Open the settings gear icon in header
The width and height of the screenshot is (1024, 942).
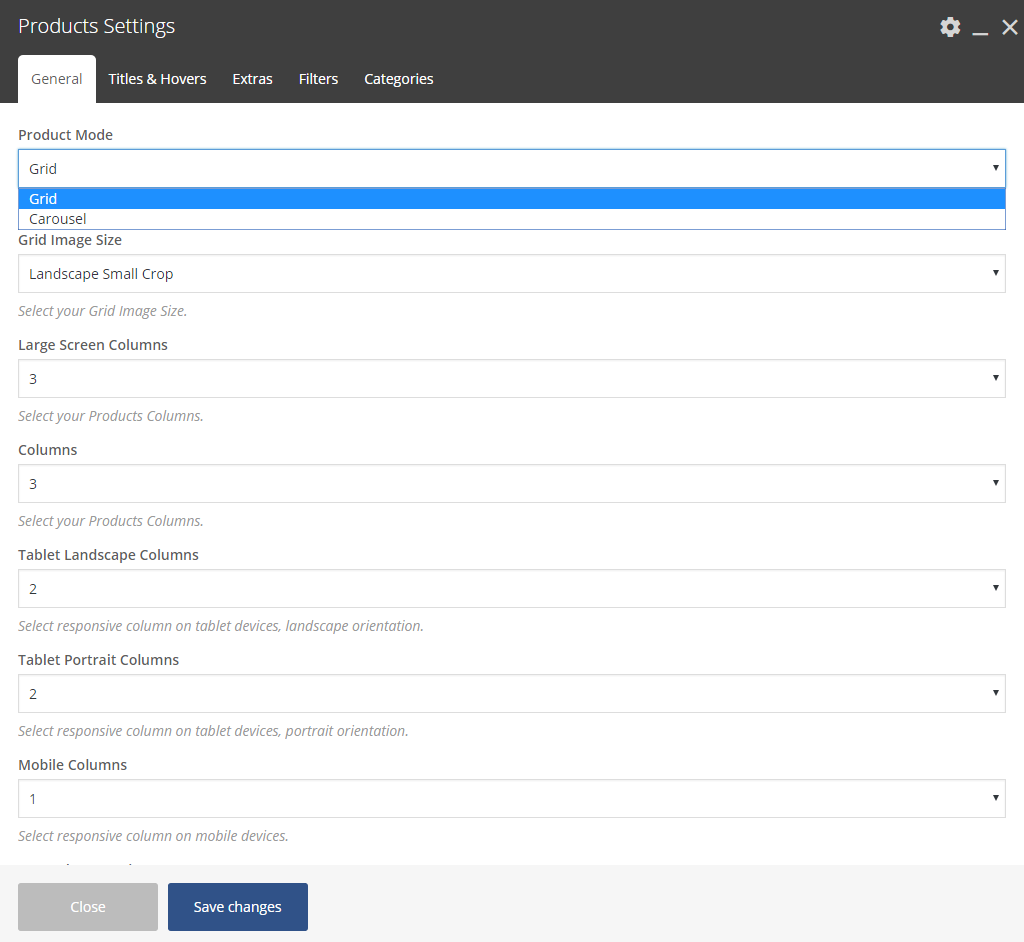(x=950, y=27)
